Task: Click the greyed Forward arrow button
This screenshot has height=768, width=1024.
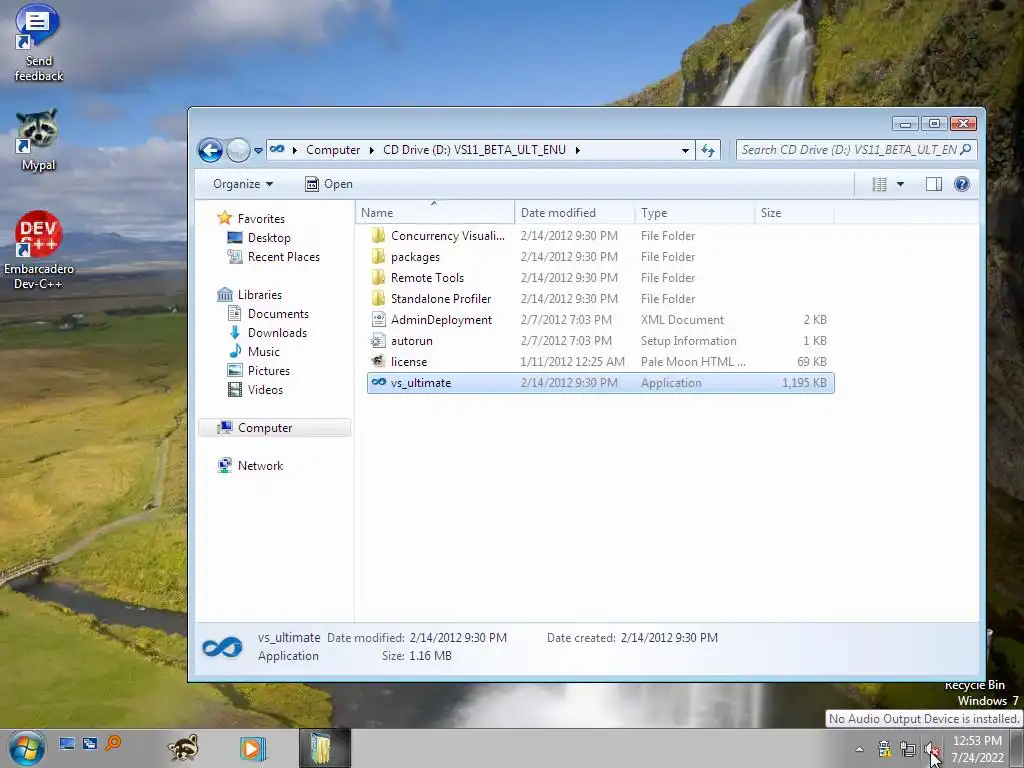Action: pos(238,150)
